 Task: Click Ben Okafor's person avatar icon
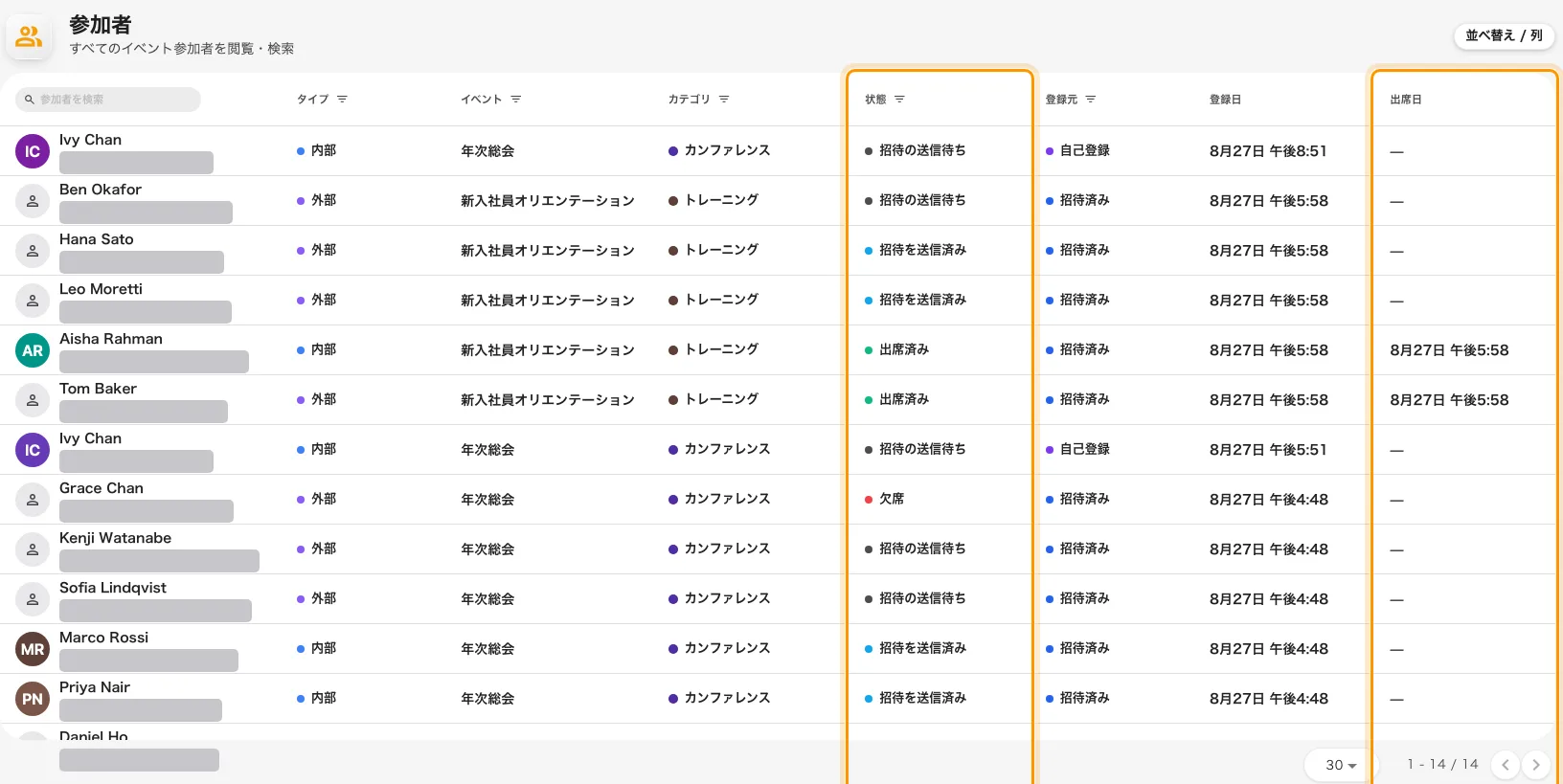pos(33,201)
